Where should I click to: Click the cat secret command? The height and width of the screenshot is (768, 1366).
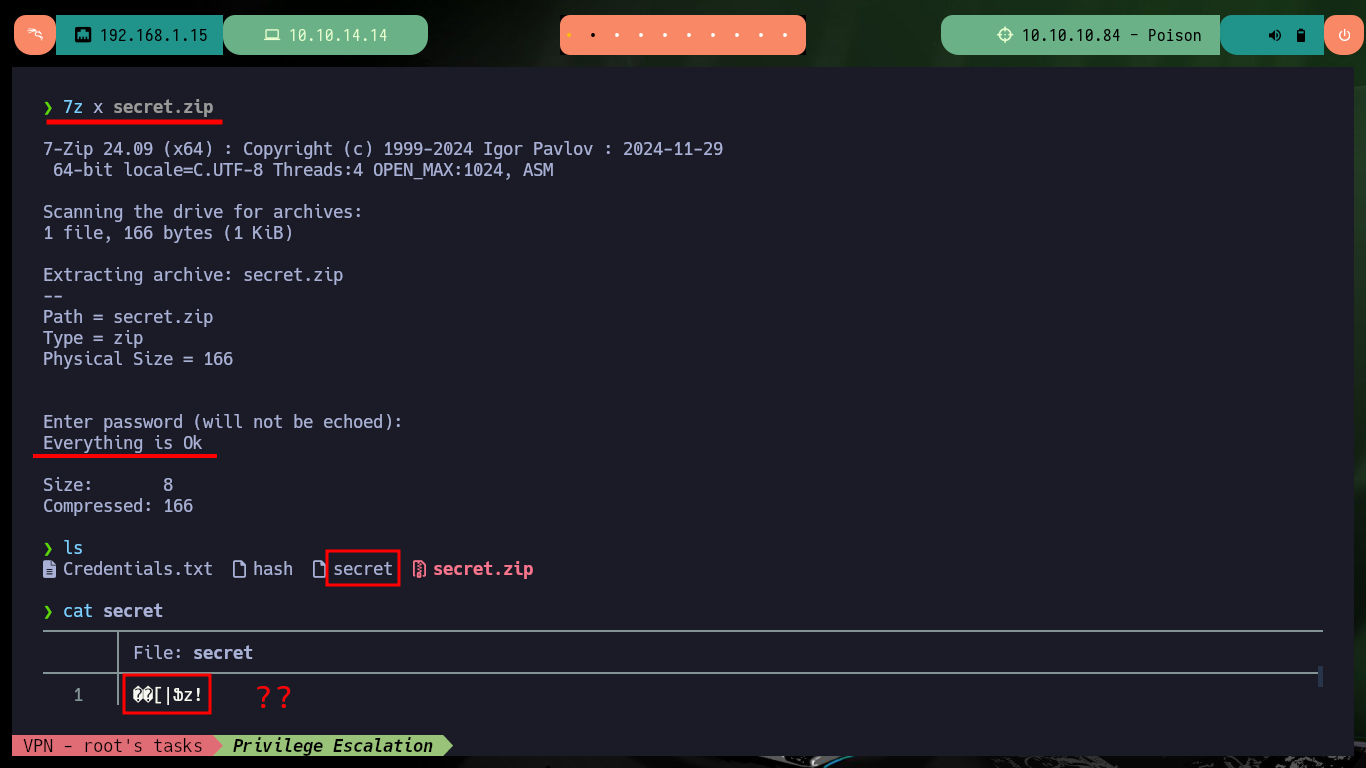pos(113,611)
